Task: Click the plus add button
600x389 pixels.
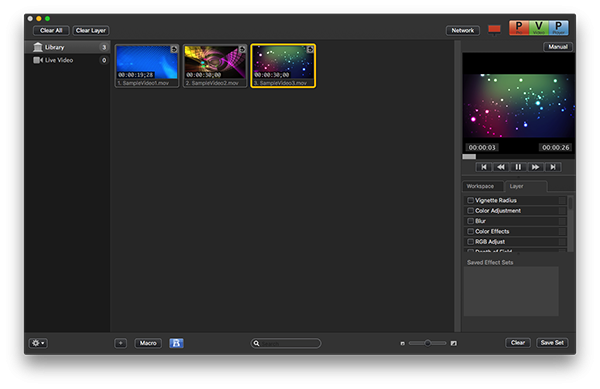Action: (121, 343)
